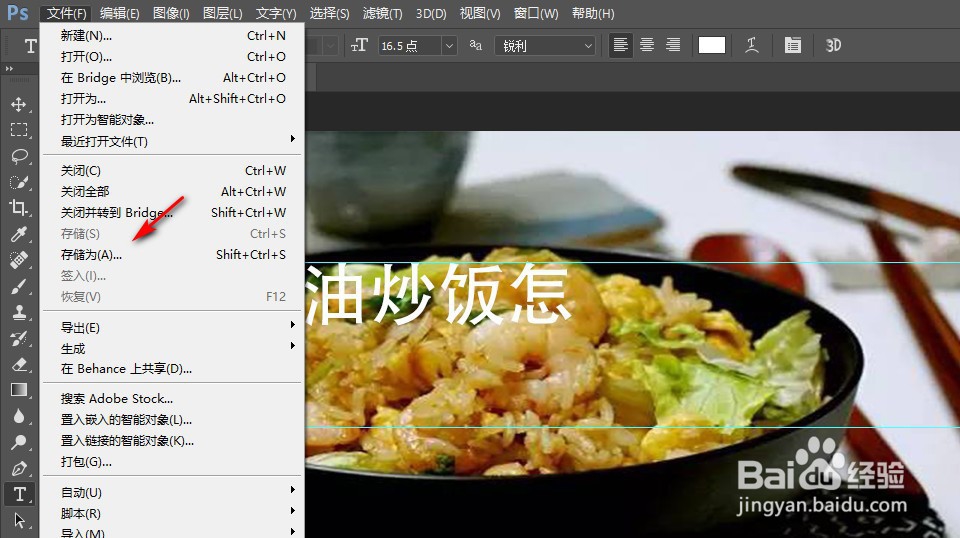The image size is (960, 538).
Task: Choose 打开为智能对象...
Action: [x=171, y=119]
